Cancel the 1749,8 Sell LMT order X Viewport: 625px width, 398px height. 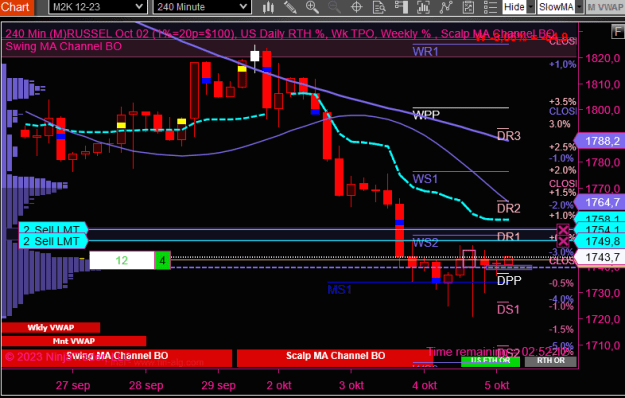[x=563, y=241]
